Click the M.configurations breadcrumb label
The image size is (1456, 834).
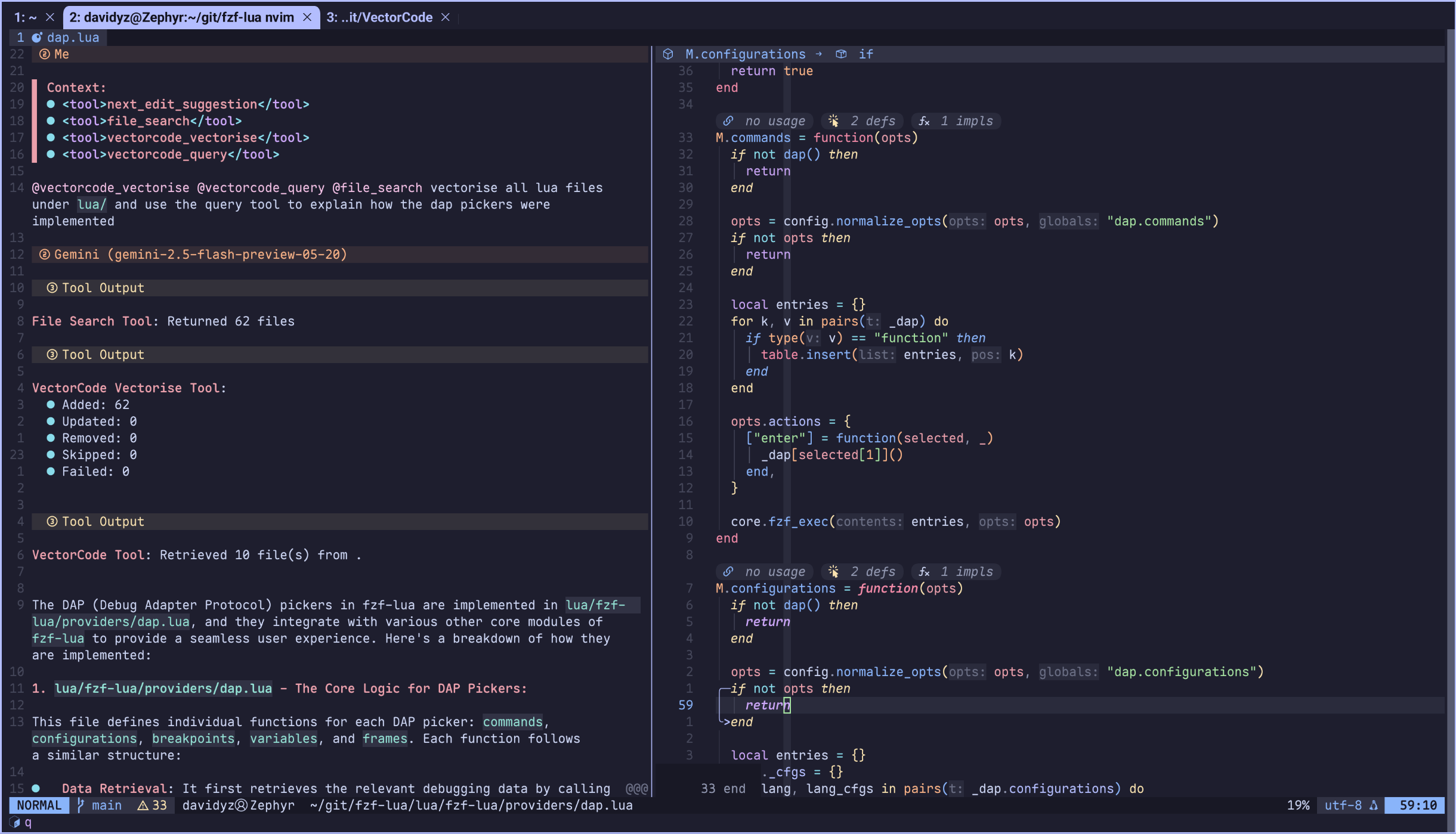pos(745,54)
